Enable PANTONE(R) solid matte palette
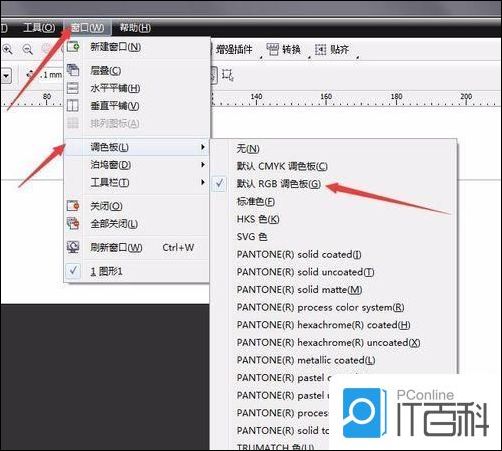The image size is (502, 451). (334, 290)
